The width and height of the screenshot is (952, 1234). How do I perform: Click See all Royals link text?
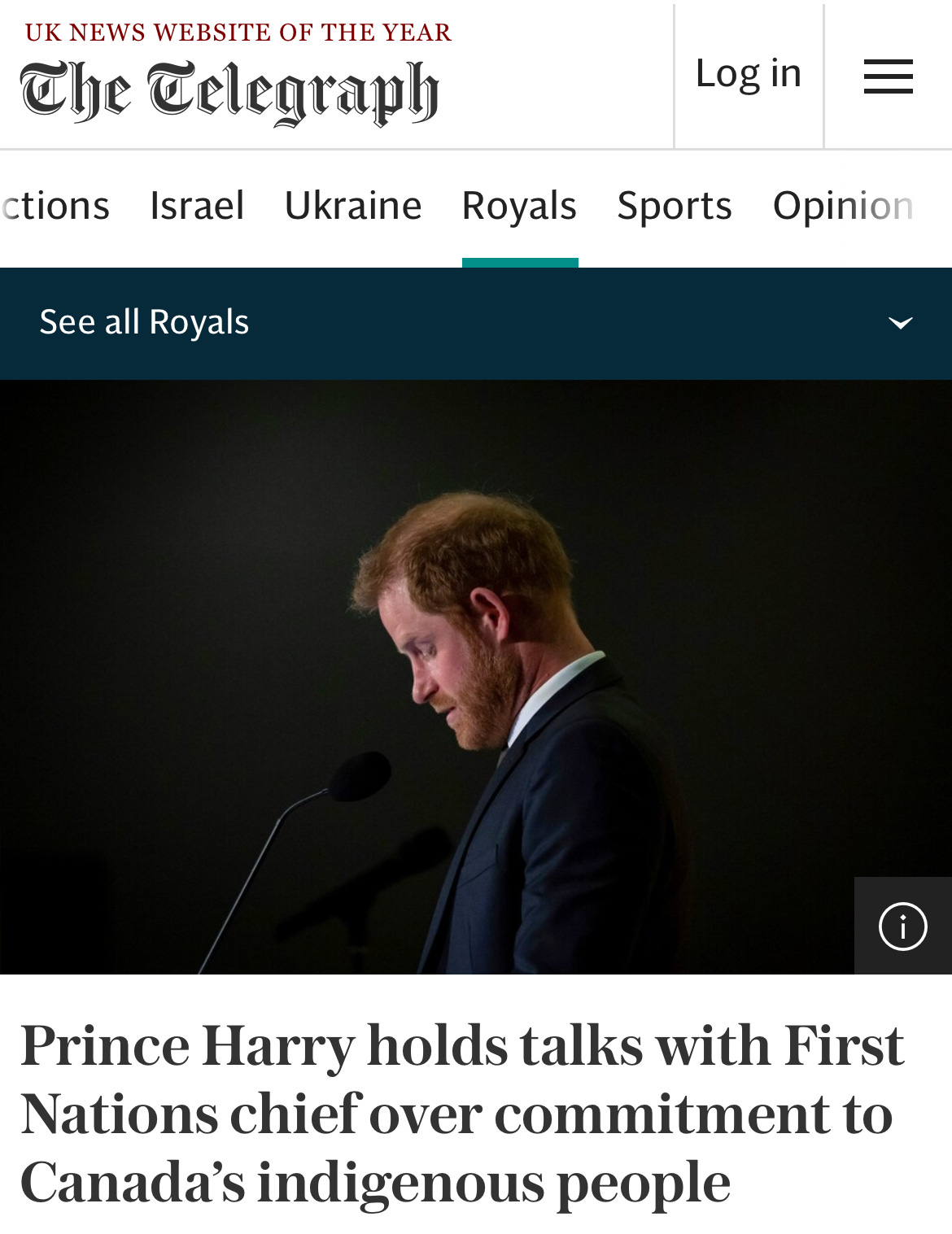(x=144, y=322)
